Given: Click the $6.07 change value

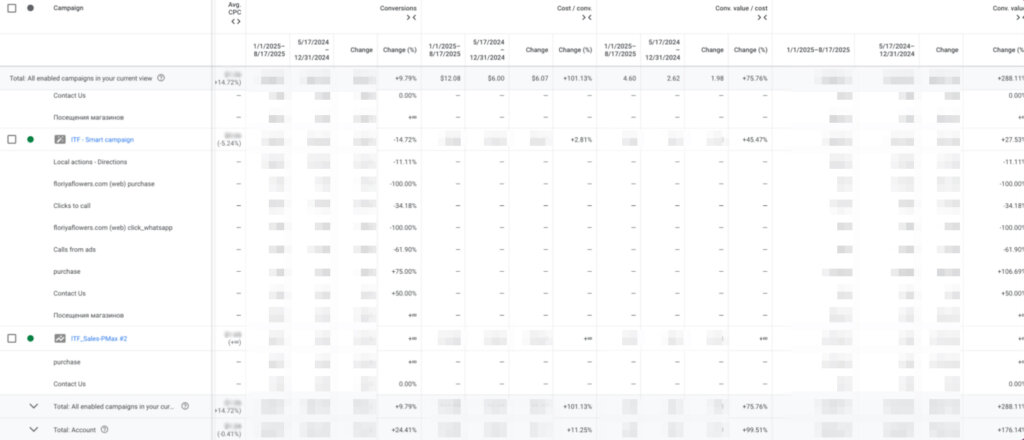Looking at the screenshot, I should click(x=539, y=78).
